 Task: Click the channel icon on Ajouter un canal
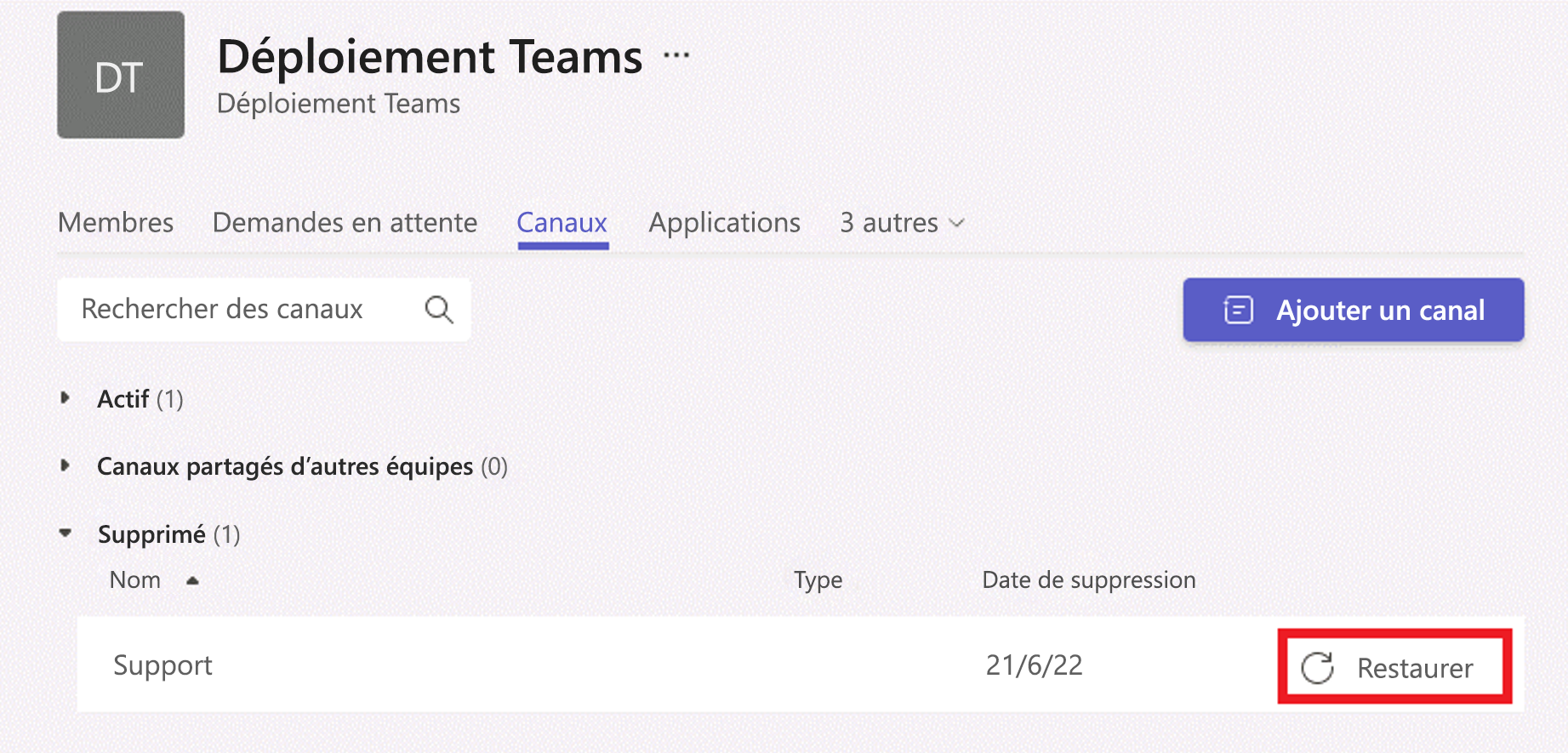click(1239, 310)
